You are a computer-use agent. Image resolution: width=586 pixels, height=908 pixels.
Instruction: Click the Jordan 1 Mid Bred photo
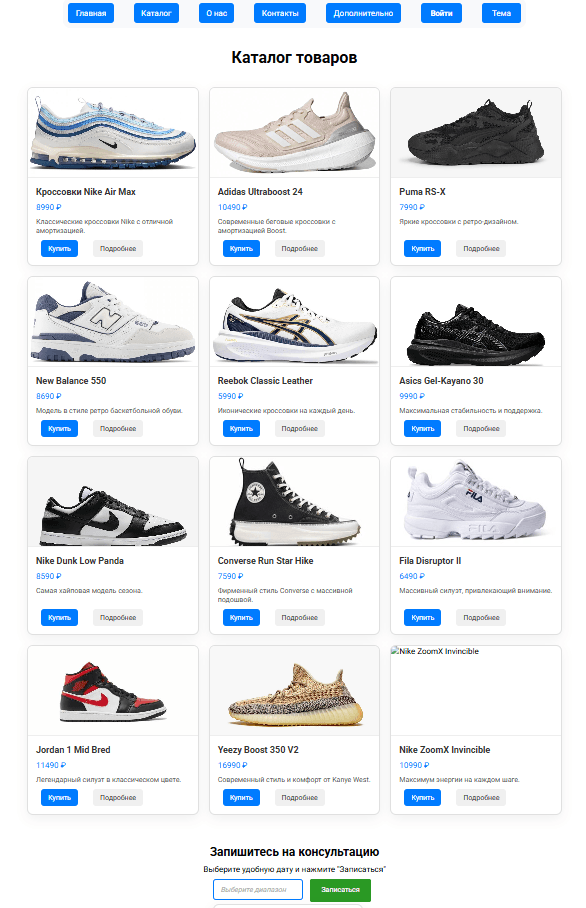pyautogui.click(x=113, y=691)
